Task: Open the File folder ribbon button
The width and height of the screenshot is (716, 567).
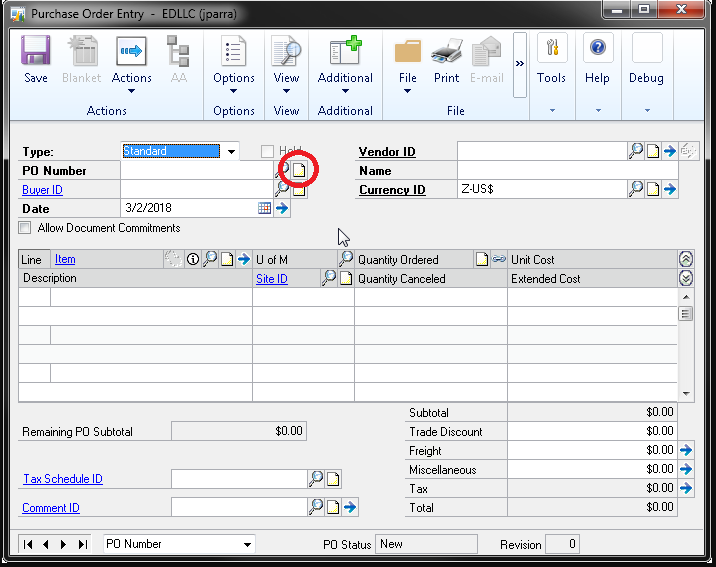Action: 407,63
